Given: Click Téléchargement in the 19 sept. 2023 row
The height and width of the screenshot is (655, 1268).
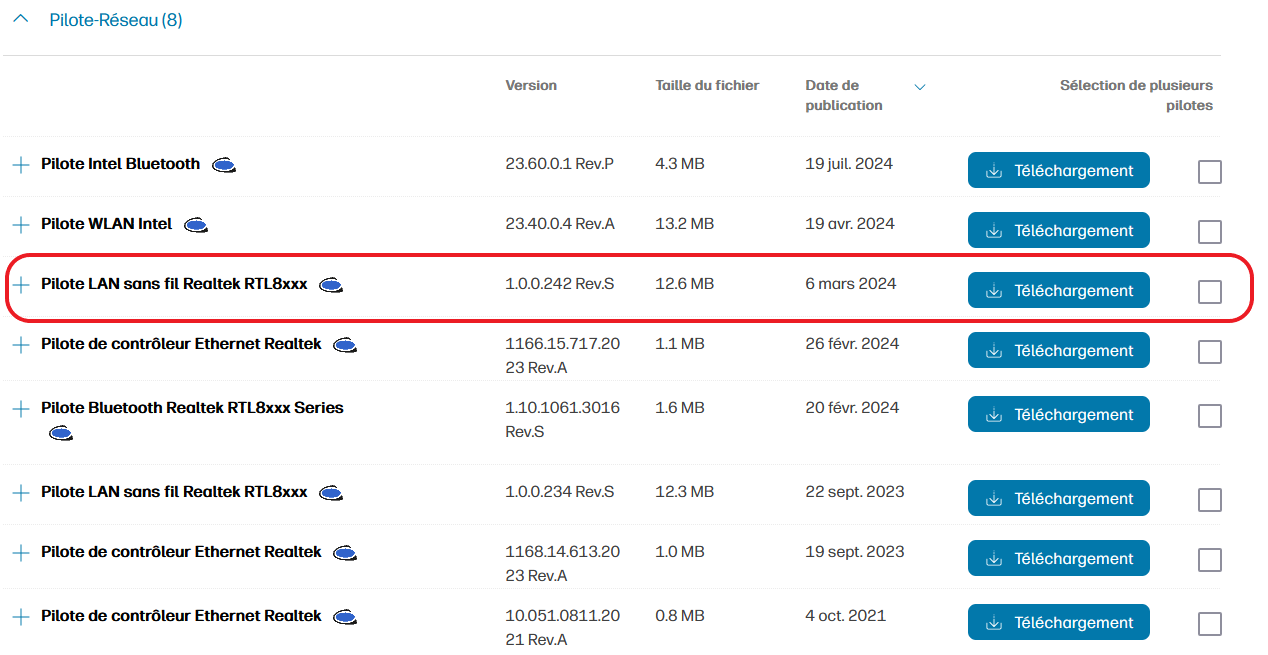Looking at the screenshot, I should (1059, 558).
